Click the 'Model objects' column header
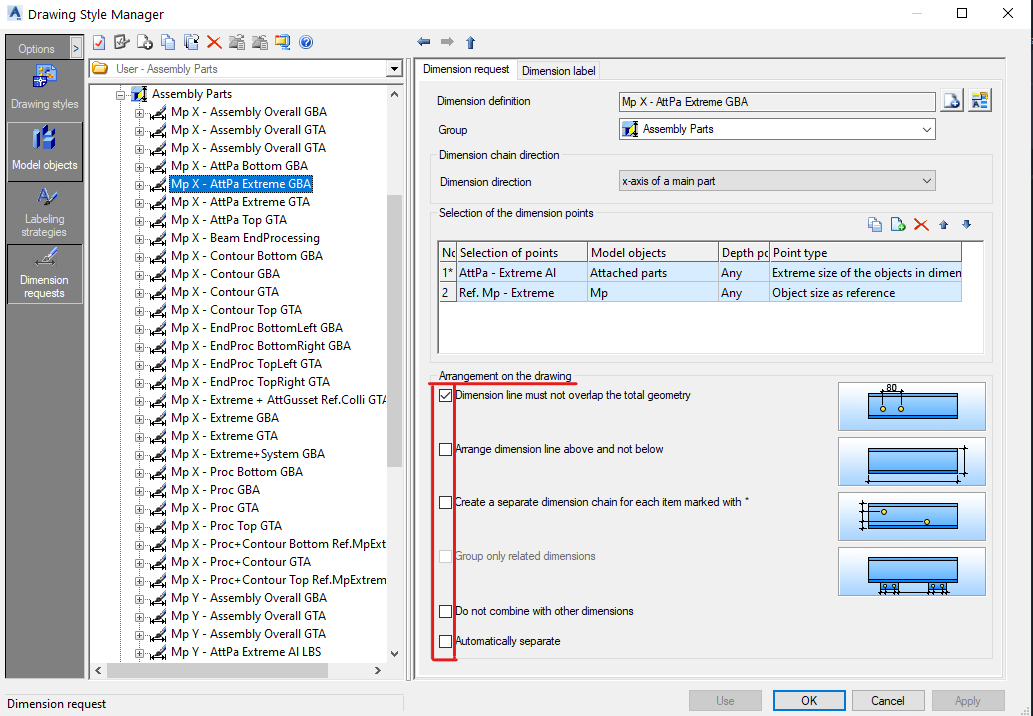 coord(653,252)
